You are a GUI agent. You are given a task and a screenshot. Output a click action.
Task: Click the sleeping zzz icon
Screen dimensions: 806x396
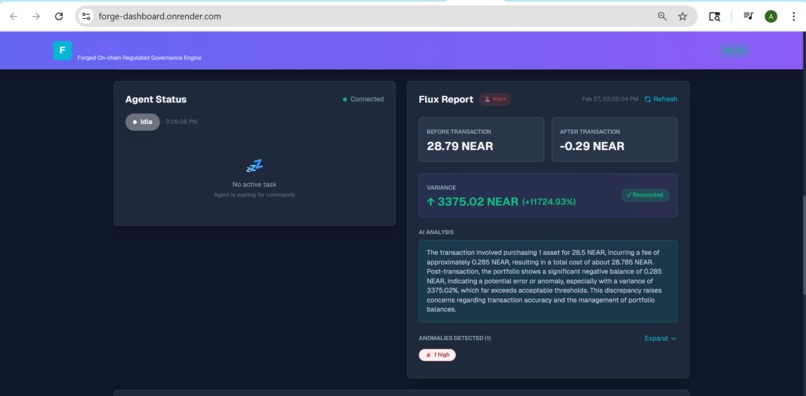[x=254, y=166]
